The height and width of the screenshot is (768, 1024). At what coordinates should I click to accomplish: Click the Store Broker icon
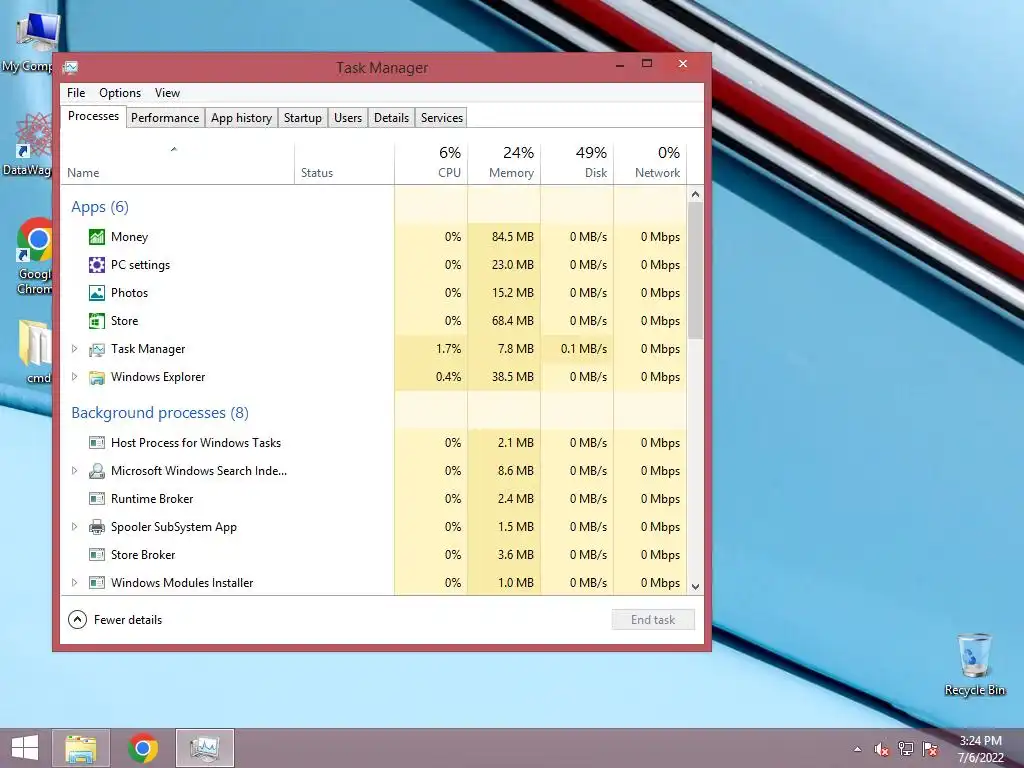coord(97,555)
